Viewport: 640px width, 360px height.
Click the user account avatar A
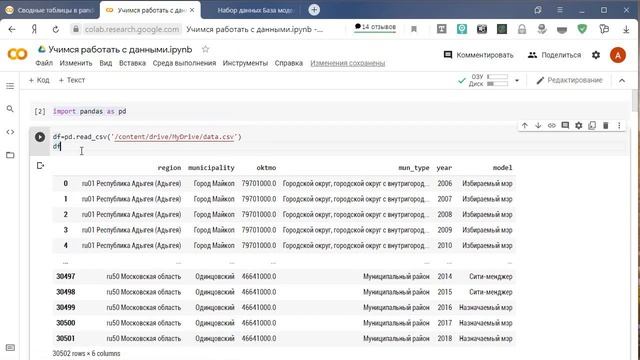tap(618, 55)
